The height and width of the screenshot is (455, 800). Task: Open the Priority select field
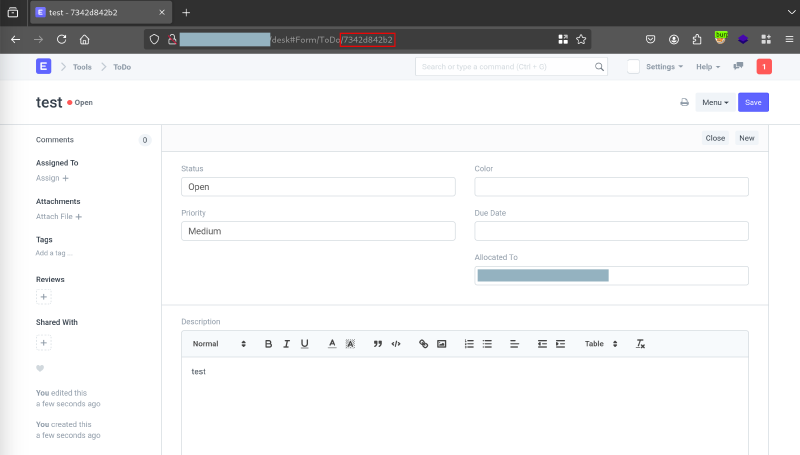coord(318,231)
